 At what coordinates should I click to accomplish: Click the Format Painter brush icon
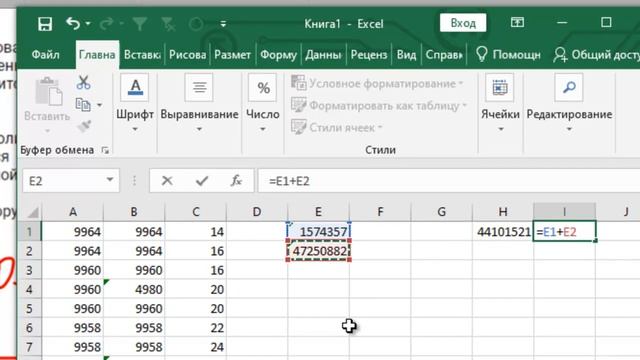tap(84, 126)
